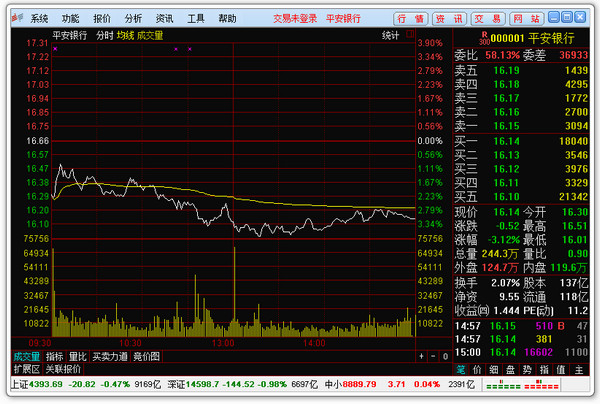Screen dimensions: 600x404
Task: Click the R 300 marker beside stock code
Action: (484, 38)
